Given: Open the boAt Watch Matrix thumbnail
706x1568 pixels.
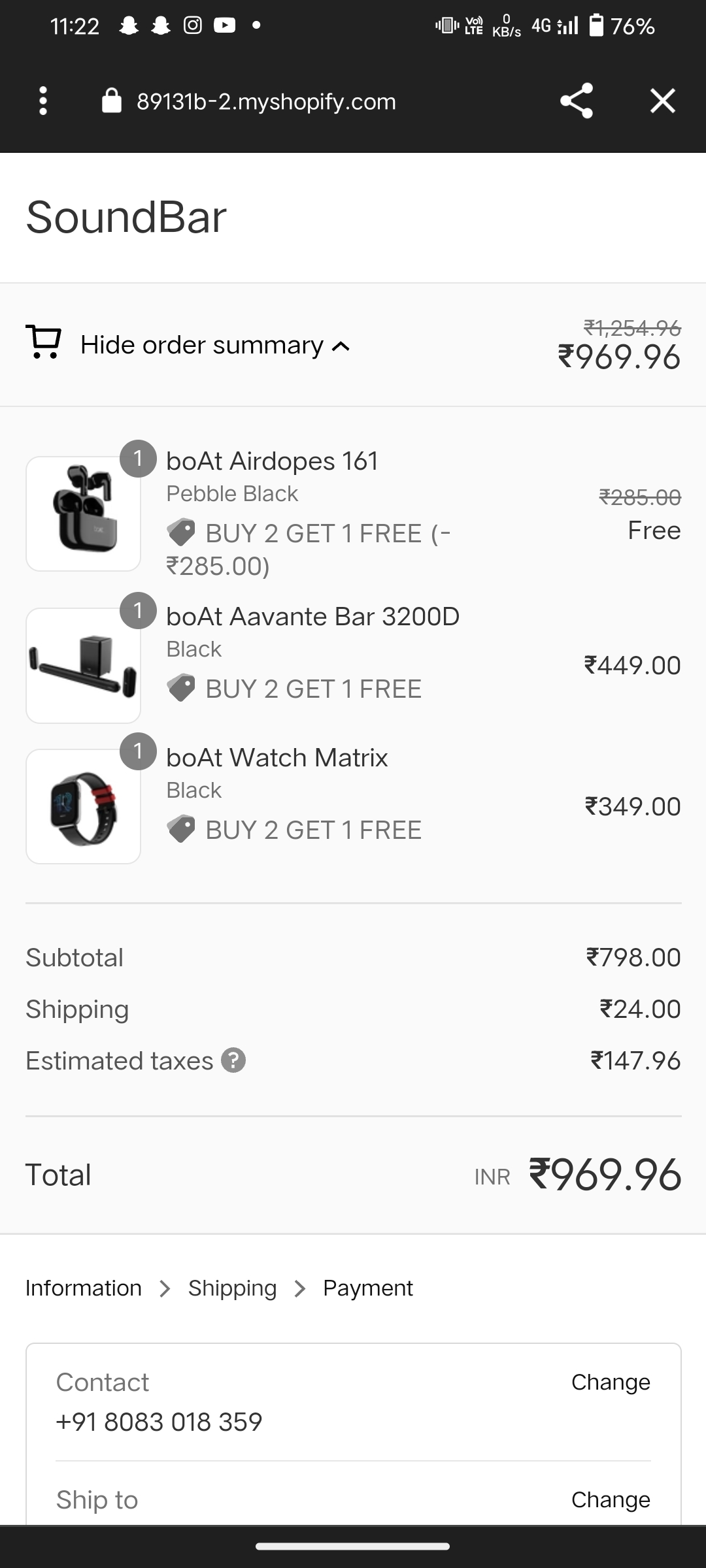Looking at the screenshot, I should (x=83, y=806).
